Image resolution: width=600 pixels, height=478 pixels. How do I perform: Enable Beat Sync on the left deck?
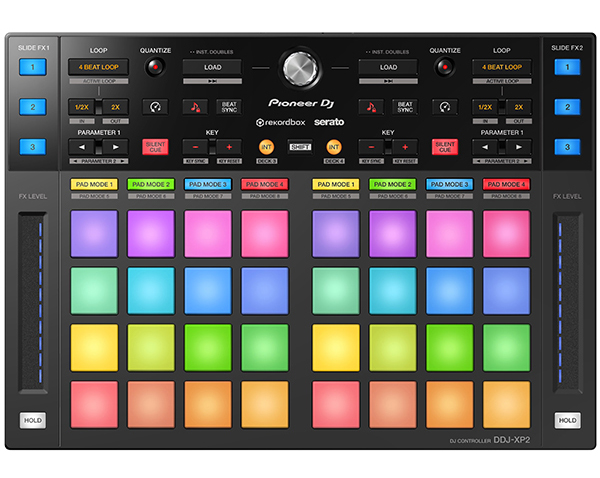[x=229, y=107]
